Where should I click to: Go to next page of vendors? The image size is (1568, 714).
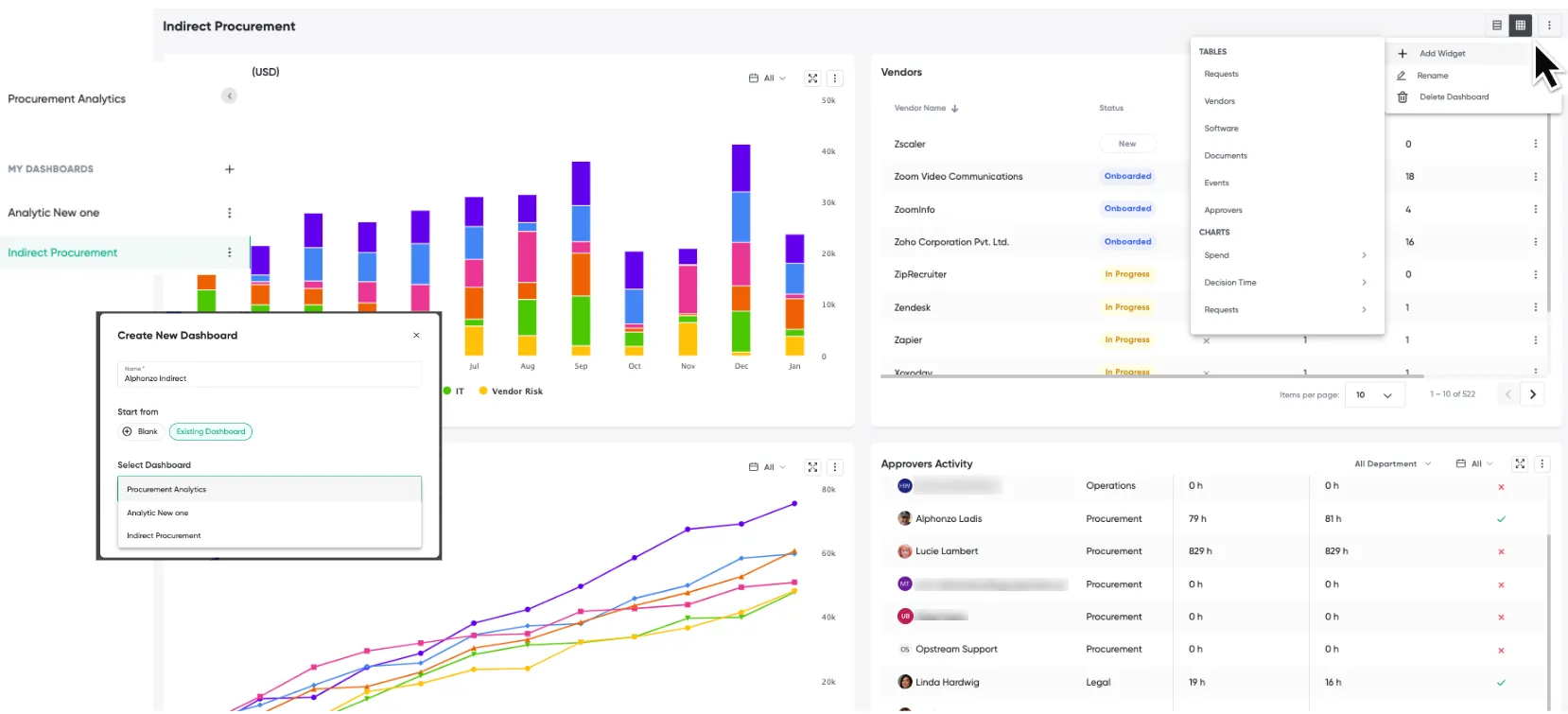pos(1533,394)
